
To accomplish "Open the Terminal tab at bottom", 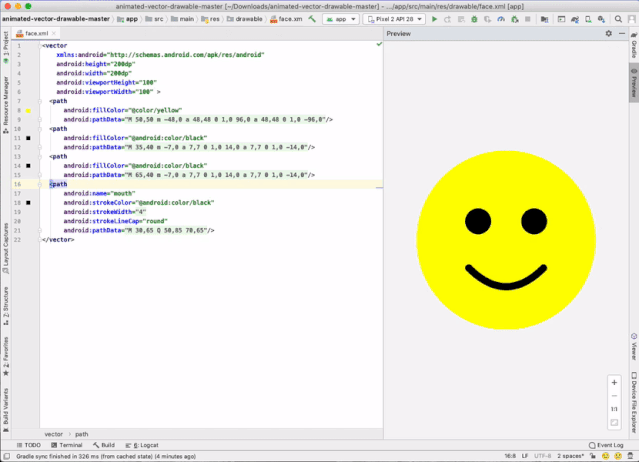I will click(68, 445).
